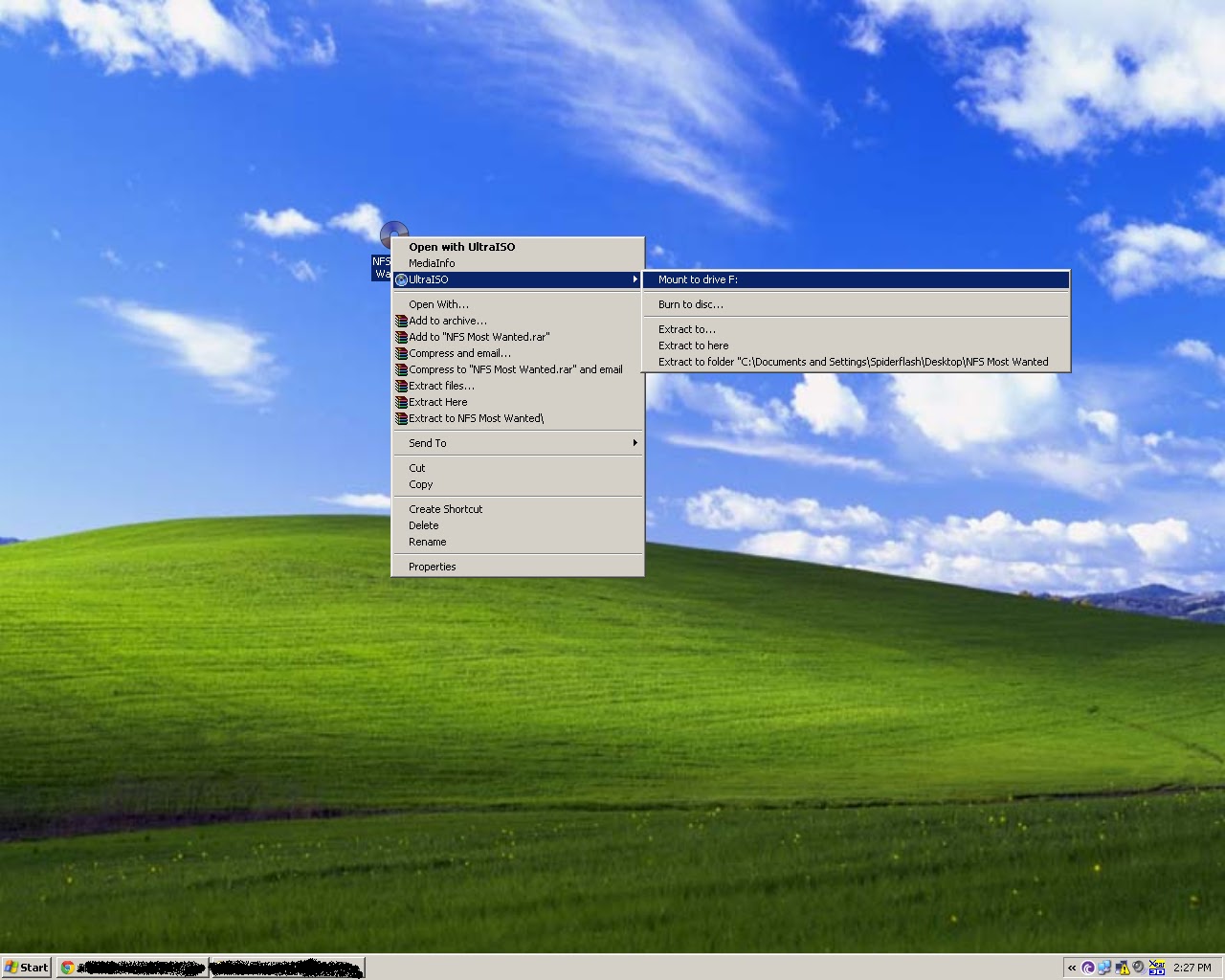This screenshot has width=1225, height=980.
Task: Select Rename in the context menu
Action: 518,542
